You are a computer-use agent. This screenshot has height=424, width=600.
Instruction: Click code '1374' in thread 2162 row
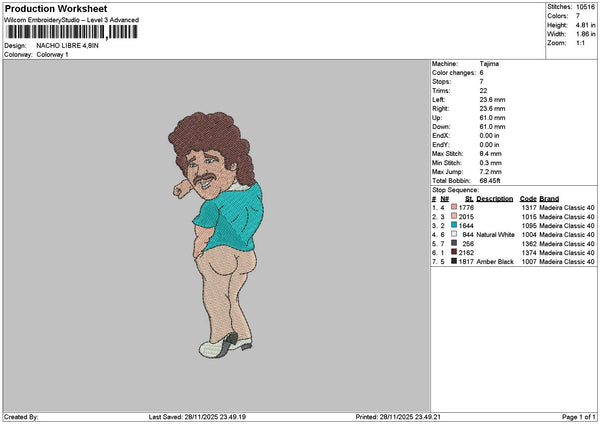tap(529, 253)
